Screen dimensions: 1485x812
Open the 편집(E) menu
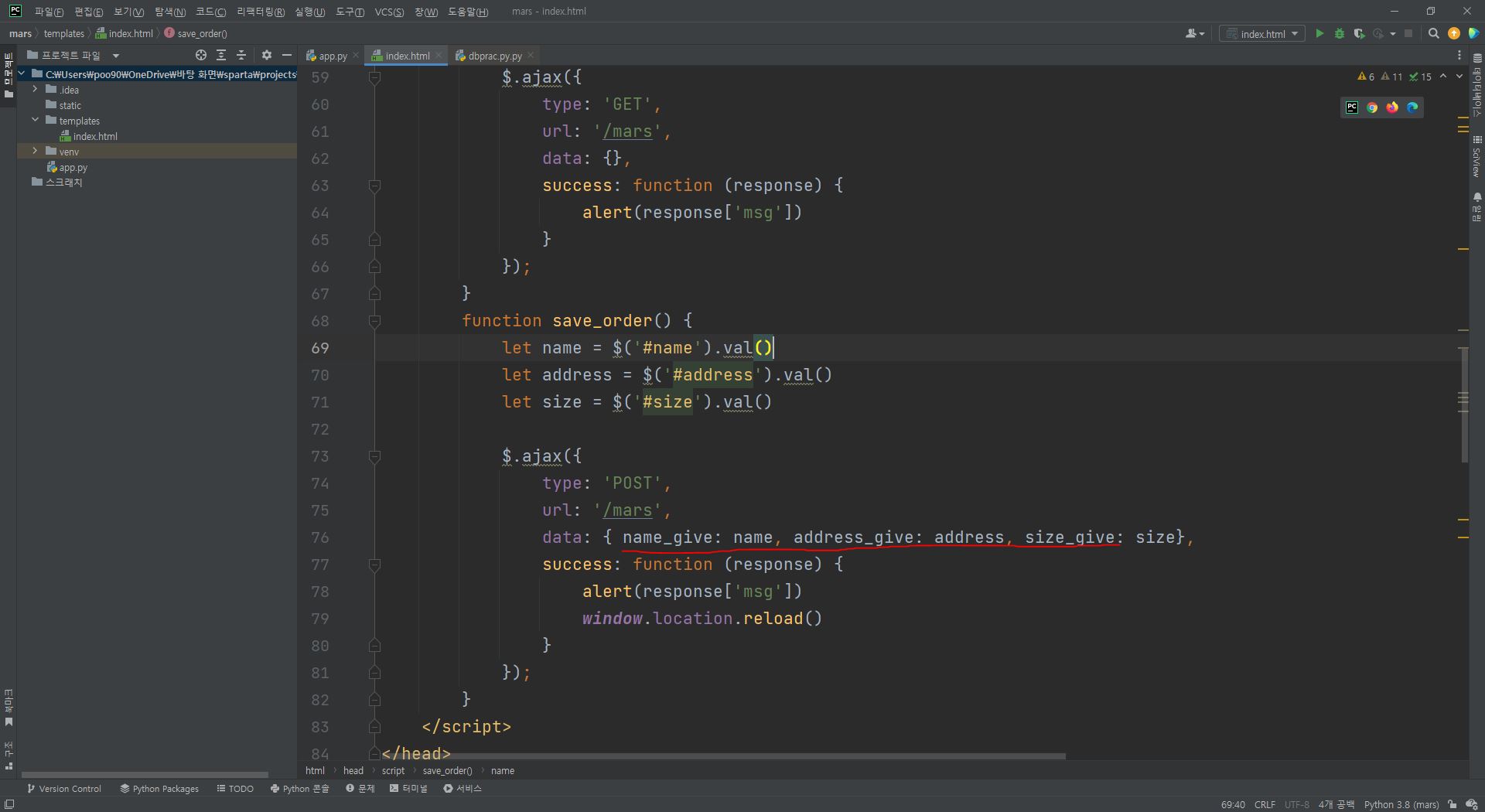click(88, 12)
